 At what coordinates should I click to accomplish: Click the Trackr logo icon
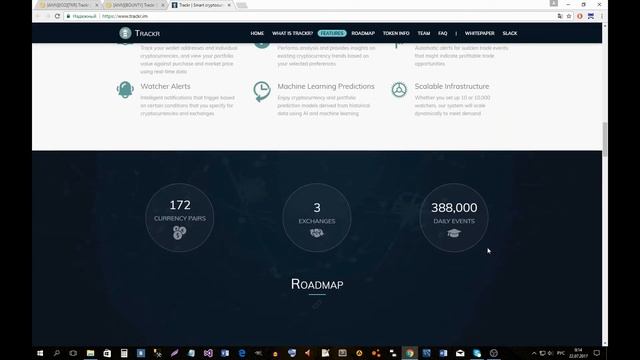click(125, 33)
